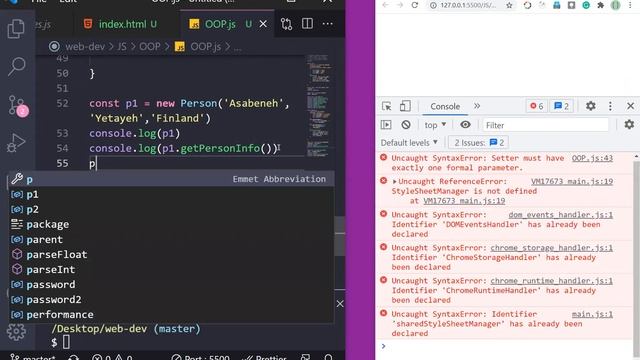Bookmark the page with star icon
Image resolution: width=640 pixels, height=360 pixels.
click(509, 5)
